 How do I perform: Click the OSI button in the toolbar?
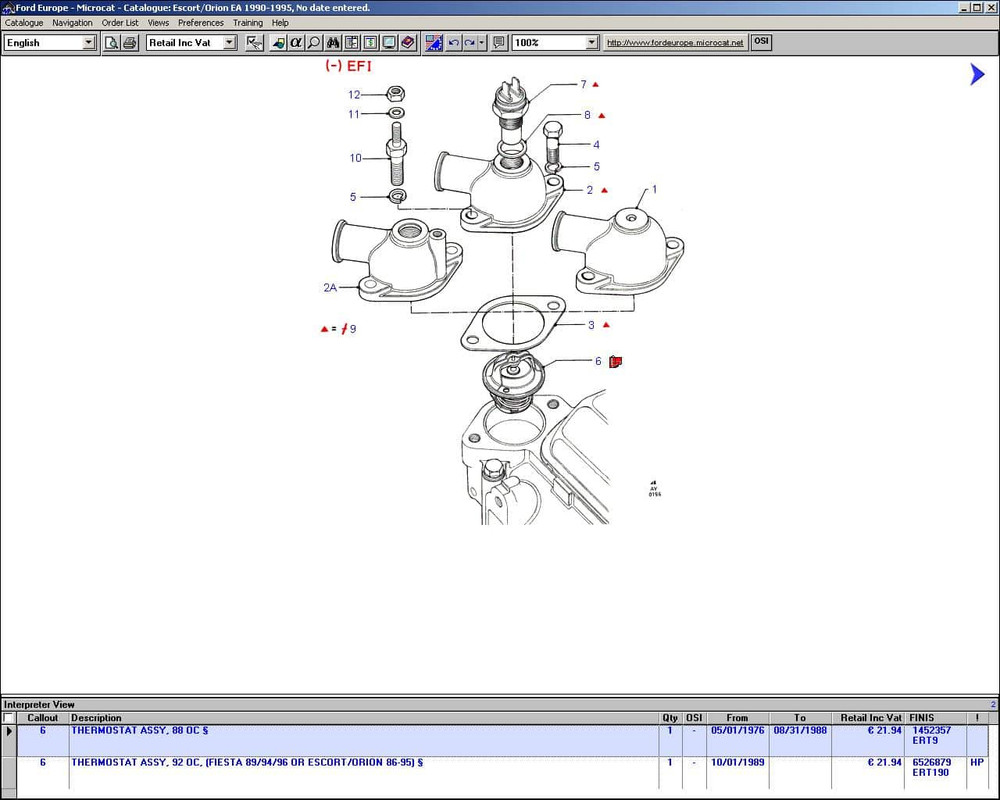click(761, 42)
